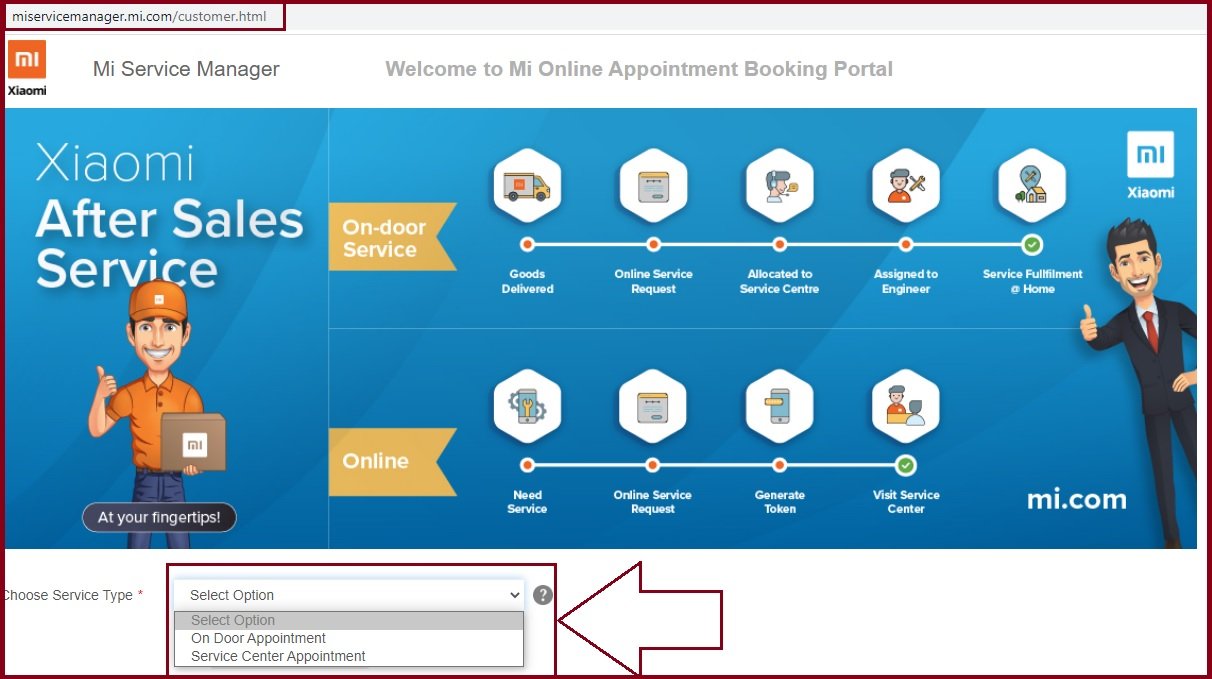Choose the Select Option placeholder entry
The height and width of the screenshot is (679, 1212).
(233, 620)
